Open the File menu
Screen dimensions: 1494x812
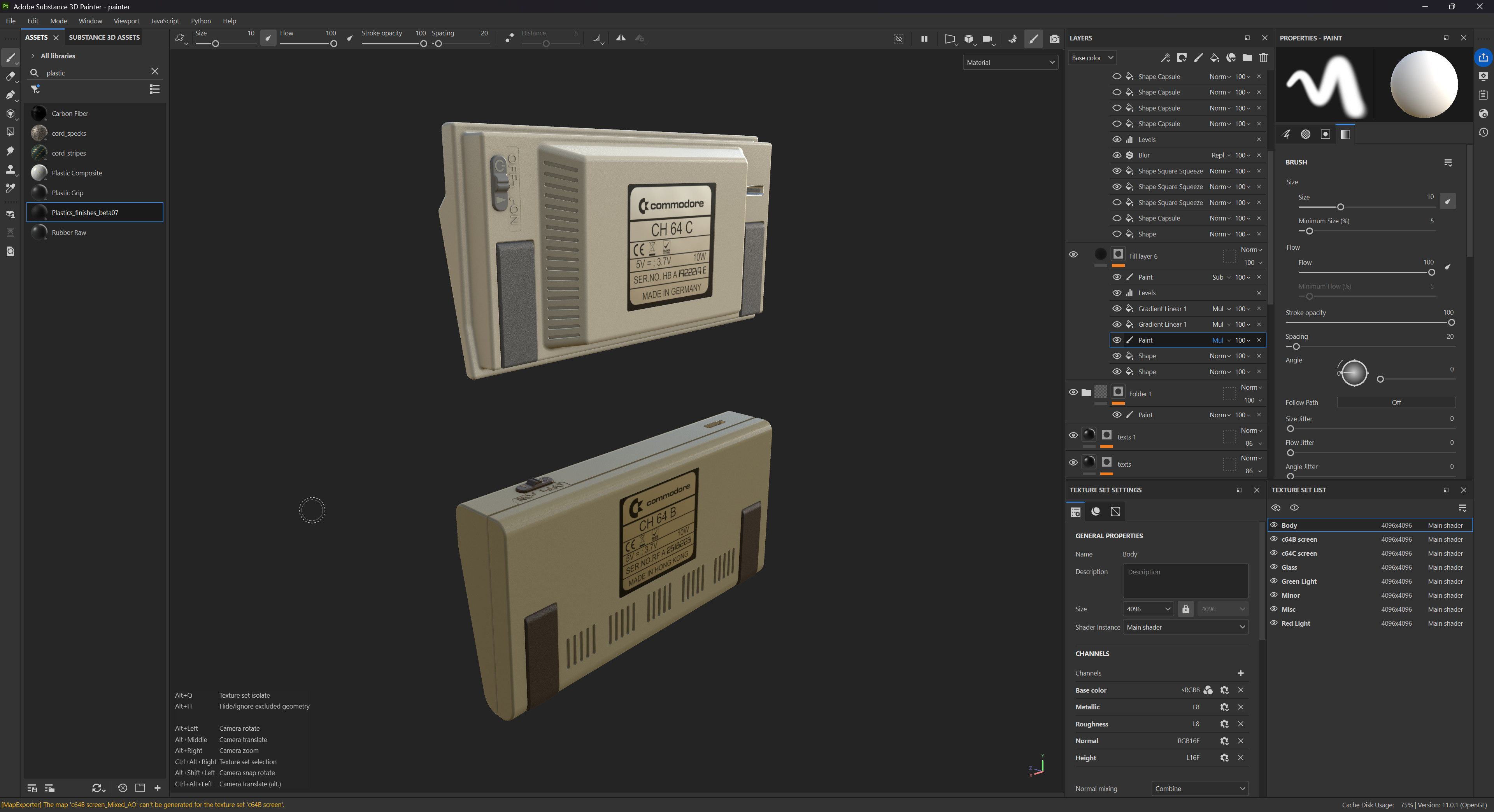click(11, 21)
